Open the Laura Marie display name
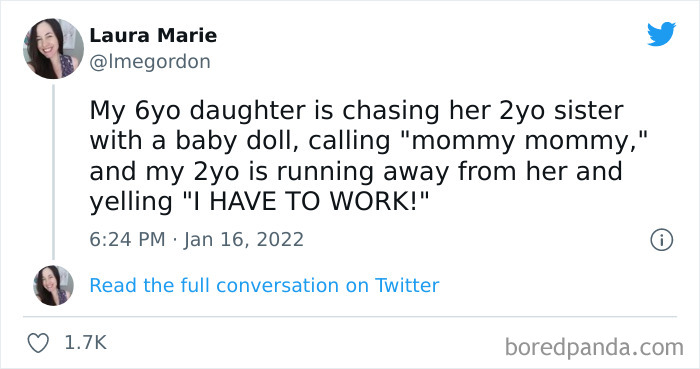This screenshot has width=700, height=369. click(x=153, y=36)
